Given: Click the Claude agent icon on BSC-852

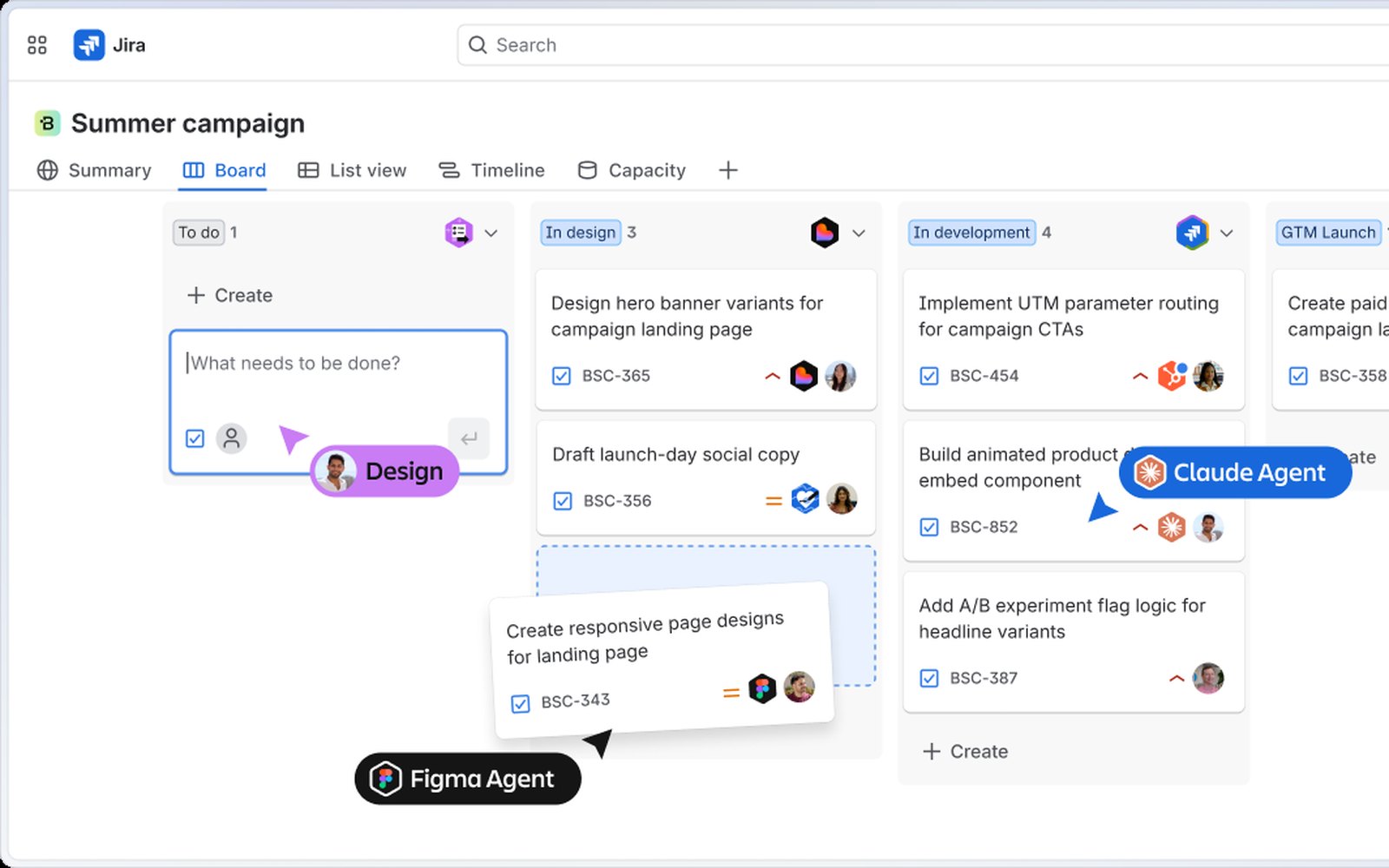Looking at the screenshot, I should 1172,527.
